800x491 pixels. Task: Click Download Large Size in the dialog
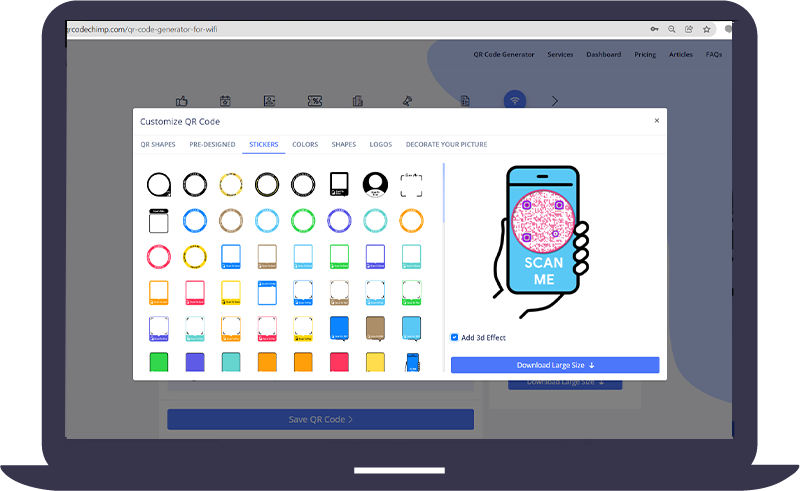pyautogui.click(x=555, y=365)
